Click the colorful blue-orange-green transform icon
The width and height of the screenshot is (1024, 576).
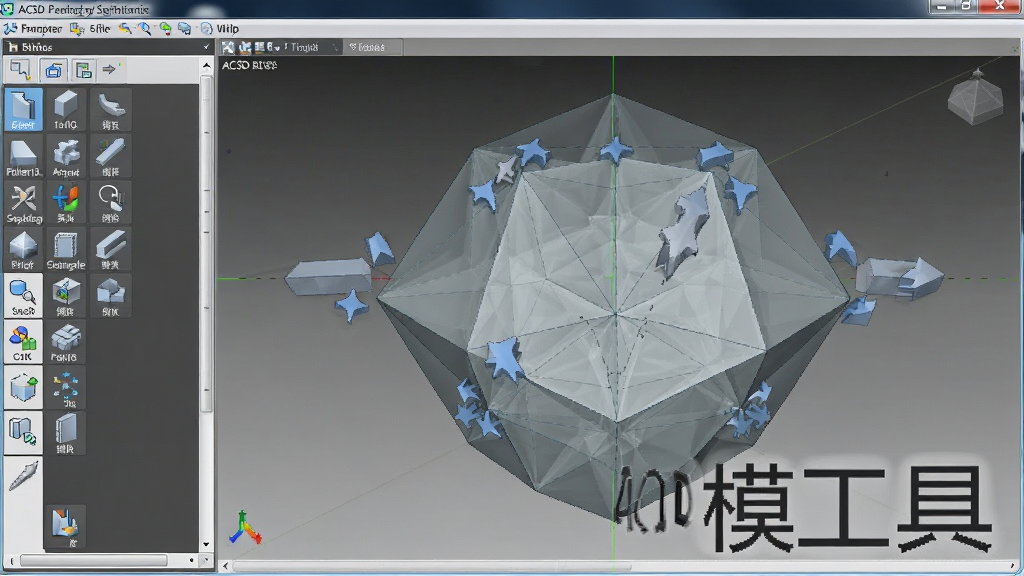click(66, 202)
